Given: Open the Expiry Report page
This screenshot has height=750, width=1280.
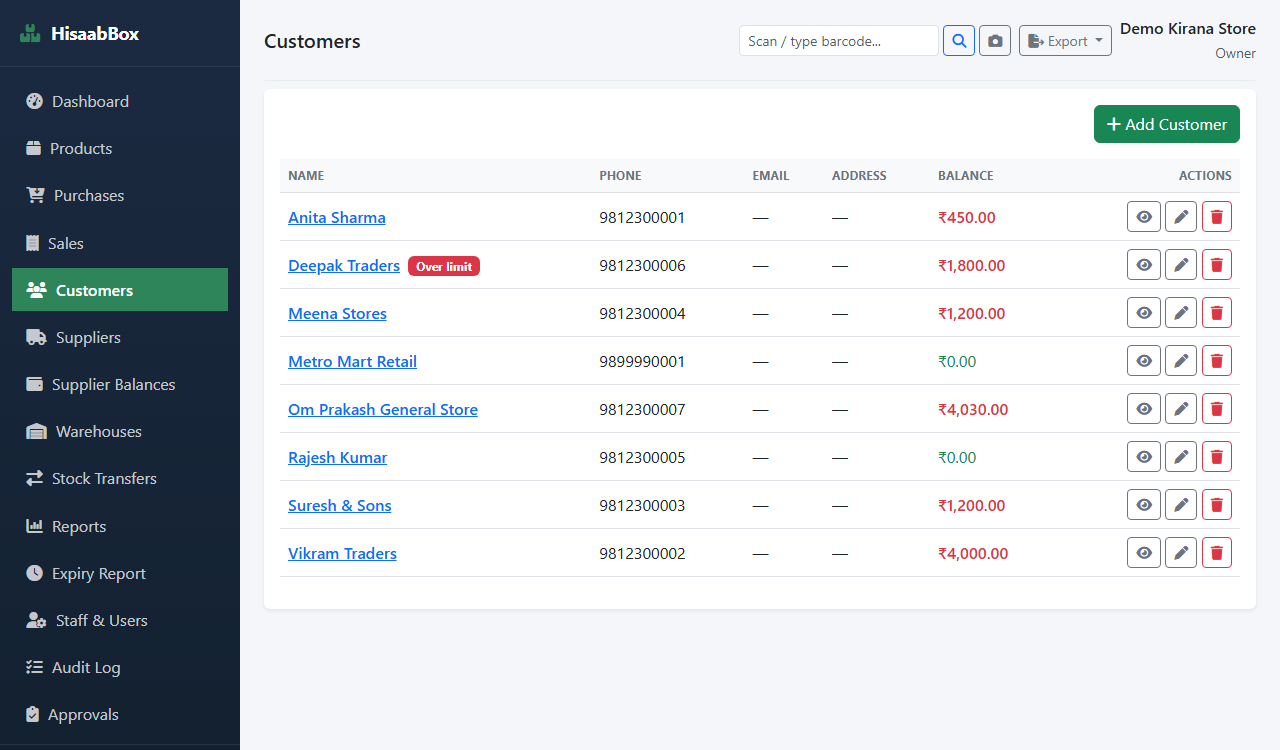Looking at the screenshot, I should point(120,573).
